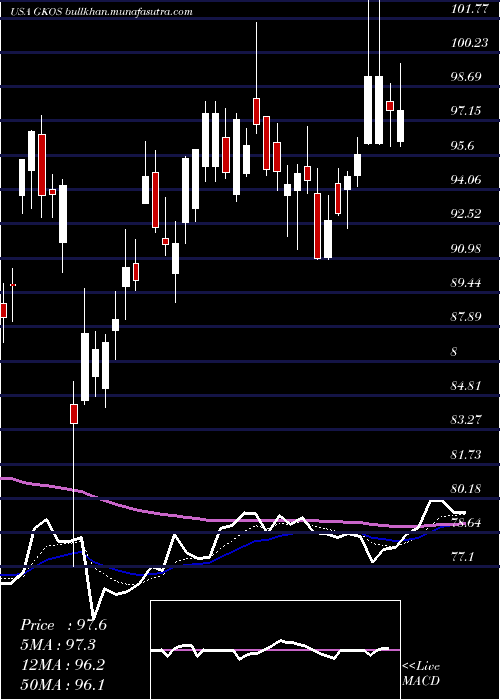Image resolution: width=500 pixels, height=700 pixels.
Task: Click the 83.27 price axis label
Action: point(466,420)
